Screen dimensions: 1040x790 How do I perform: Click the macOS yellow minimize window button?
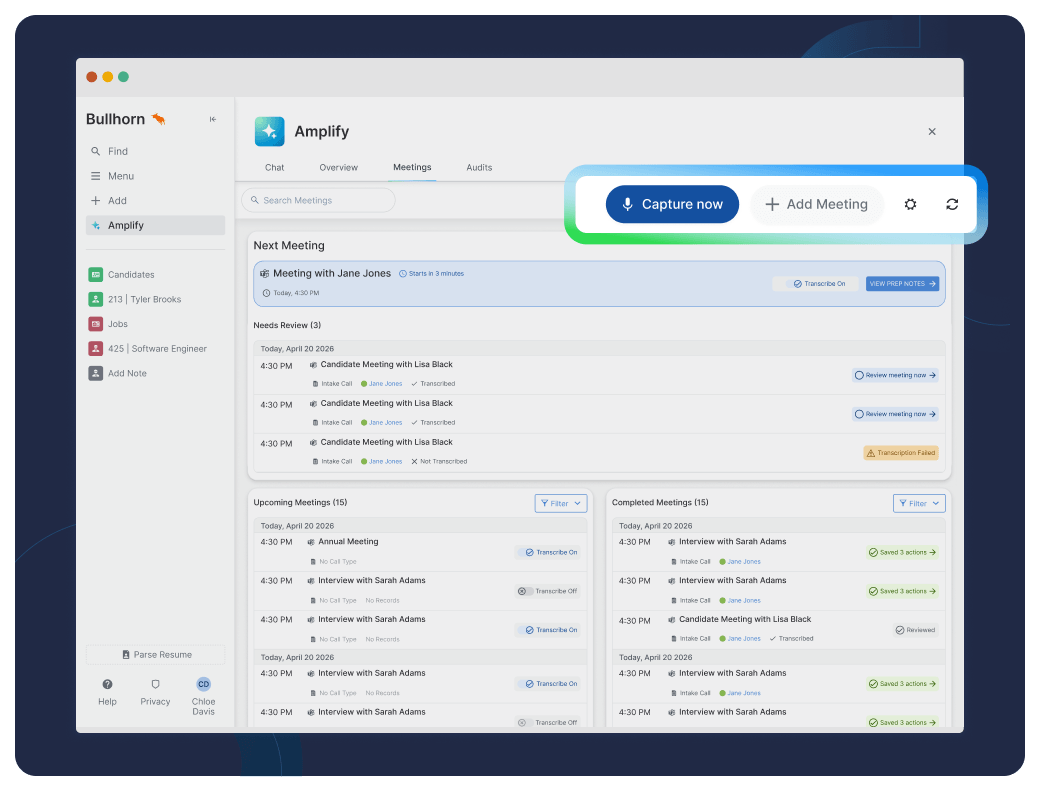click(x=107, y=77)
